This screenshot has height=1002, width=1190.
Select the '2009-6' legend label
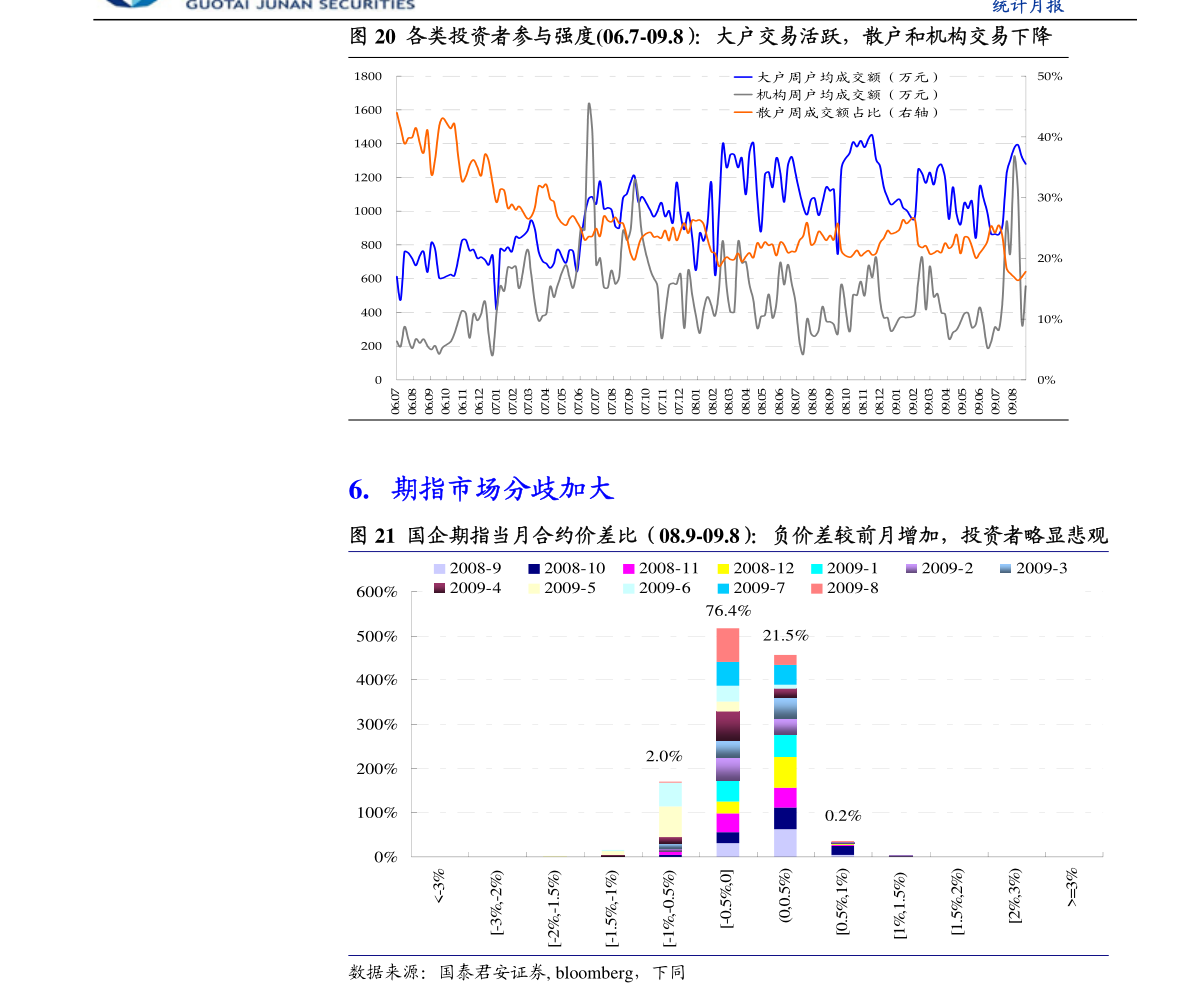tap(665, 588)
